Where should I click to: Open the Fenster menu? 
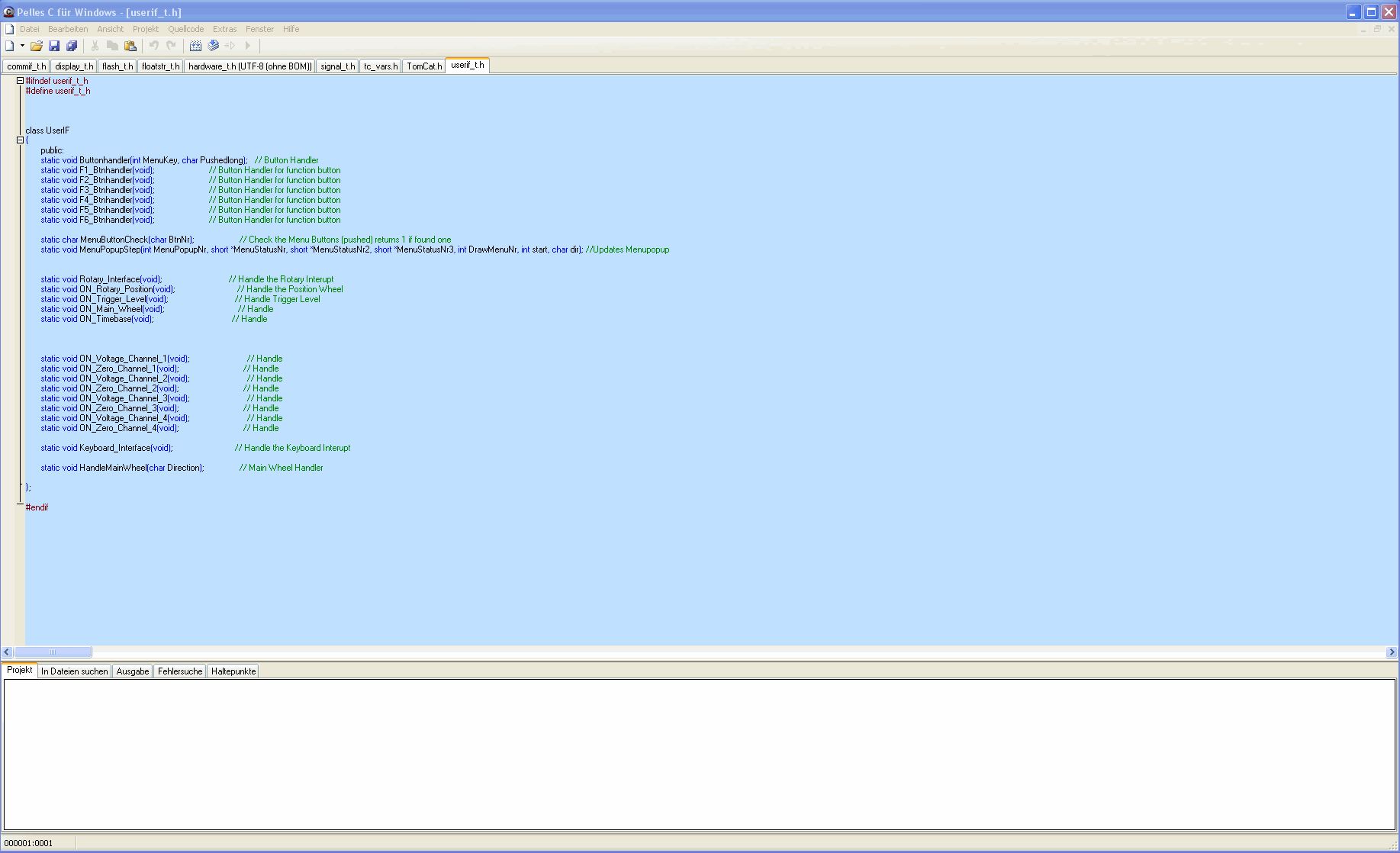click(x=259, y=29)
